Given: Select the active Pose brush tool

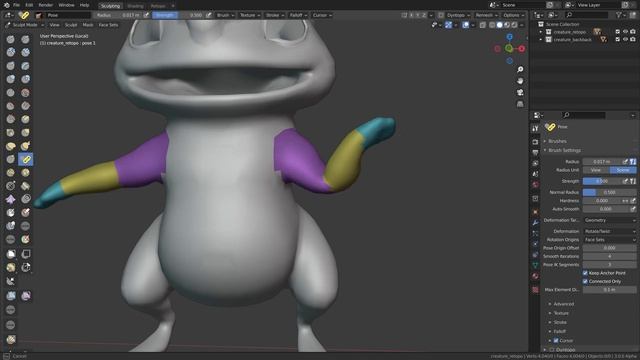Looking at the screenshot, I should [x=25, y=159].
